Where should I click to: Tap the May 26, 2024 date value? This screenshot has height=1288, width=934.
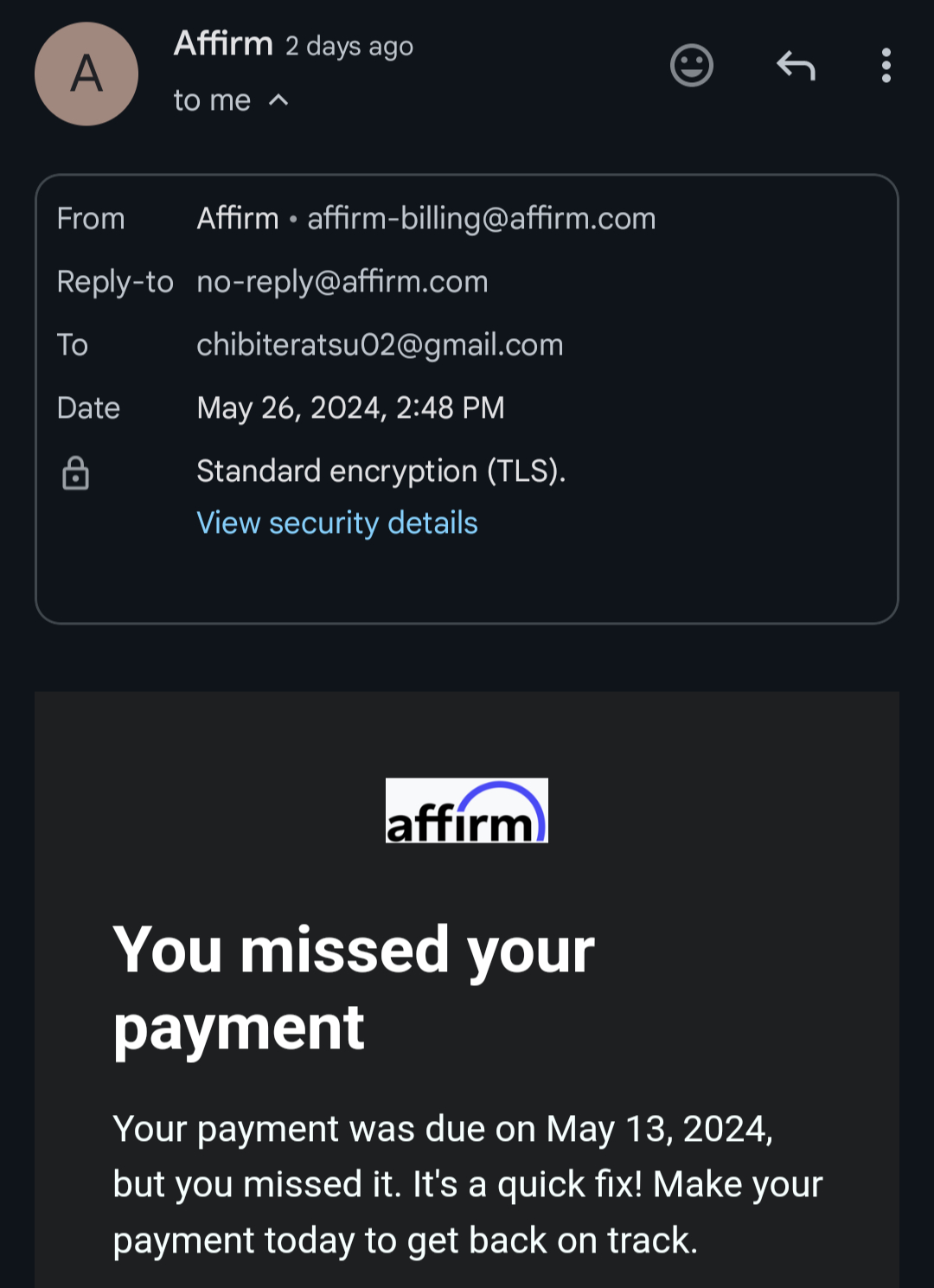(x=350, y=408)
